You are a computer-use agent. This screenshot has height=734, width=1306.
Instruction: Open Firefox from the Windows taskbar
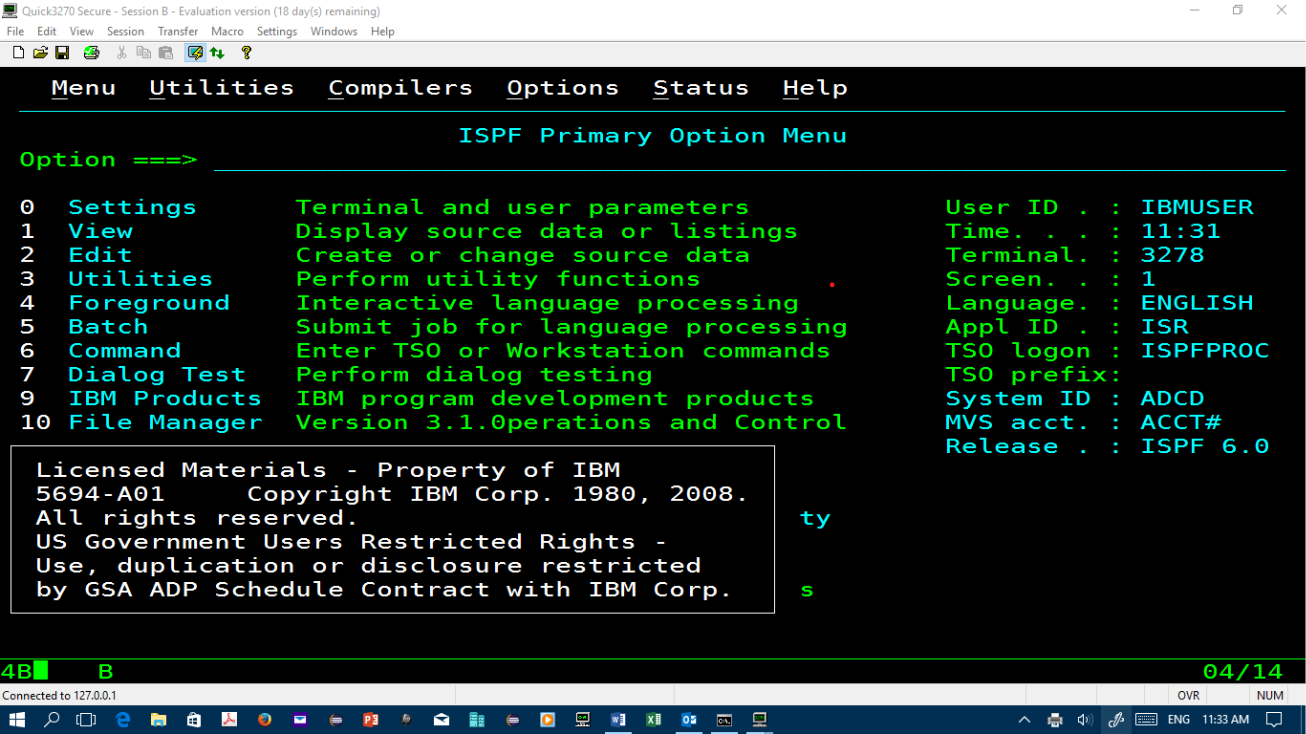264,720
